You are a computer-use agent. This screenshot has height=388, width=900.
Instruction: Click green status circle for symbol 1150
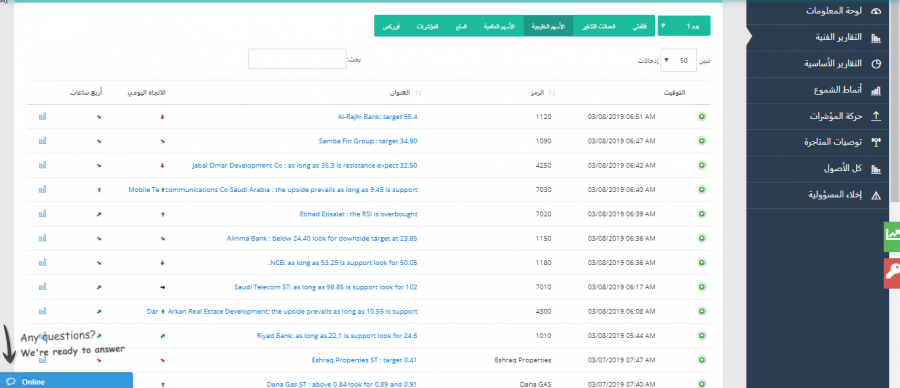point(701,238)
